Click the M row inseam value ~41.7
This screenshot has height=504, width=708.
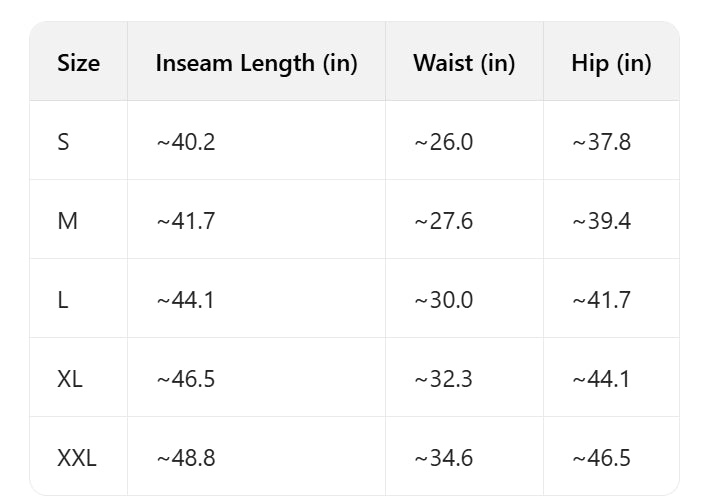186,221
